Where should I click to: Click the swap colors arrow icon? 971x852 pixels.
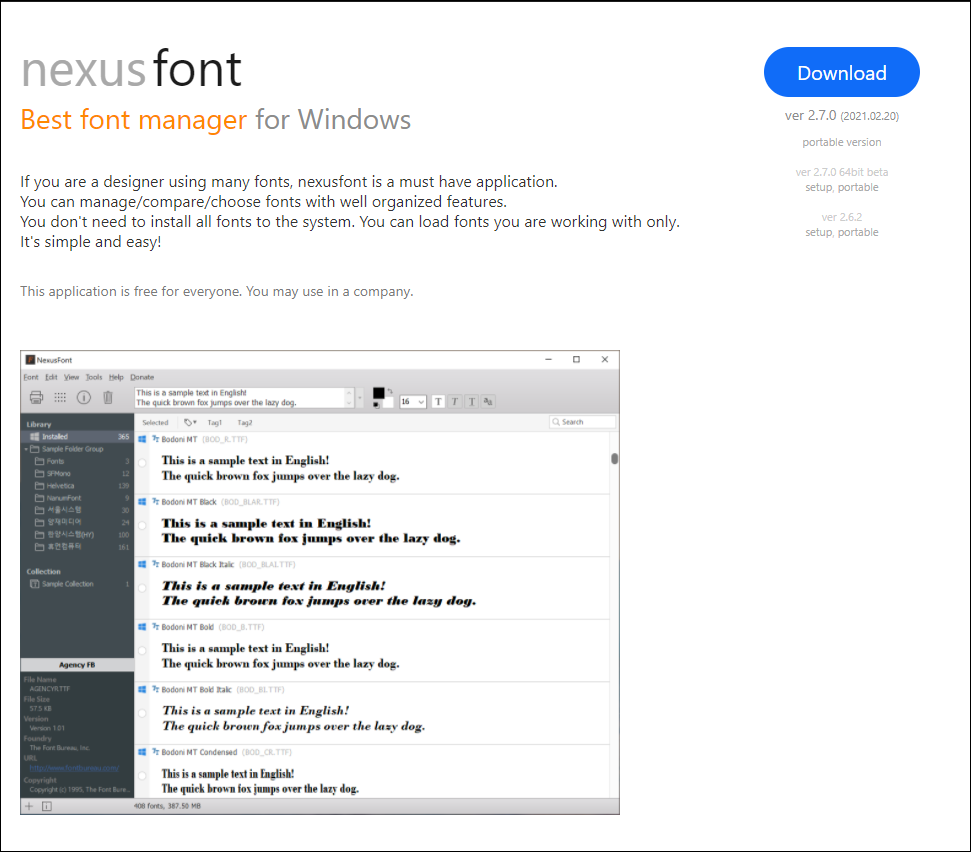point(390,391)
